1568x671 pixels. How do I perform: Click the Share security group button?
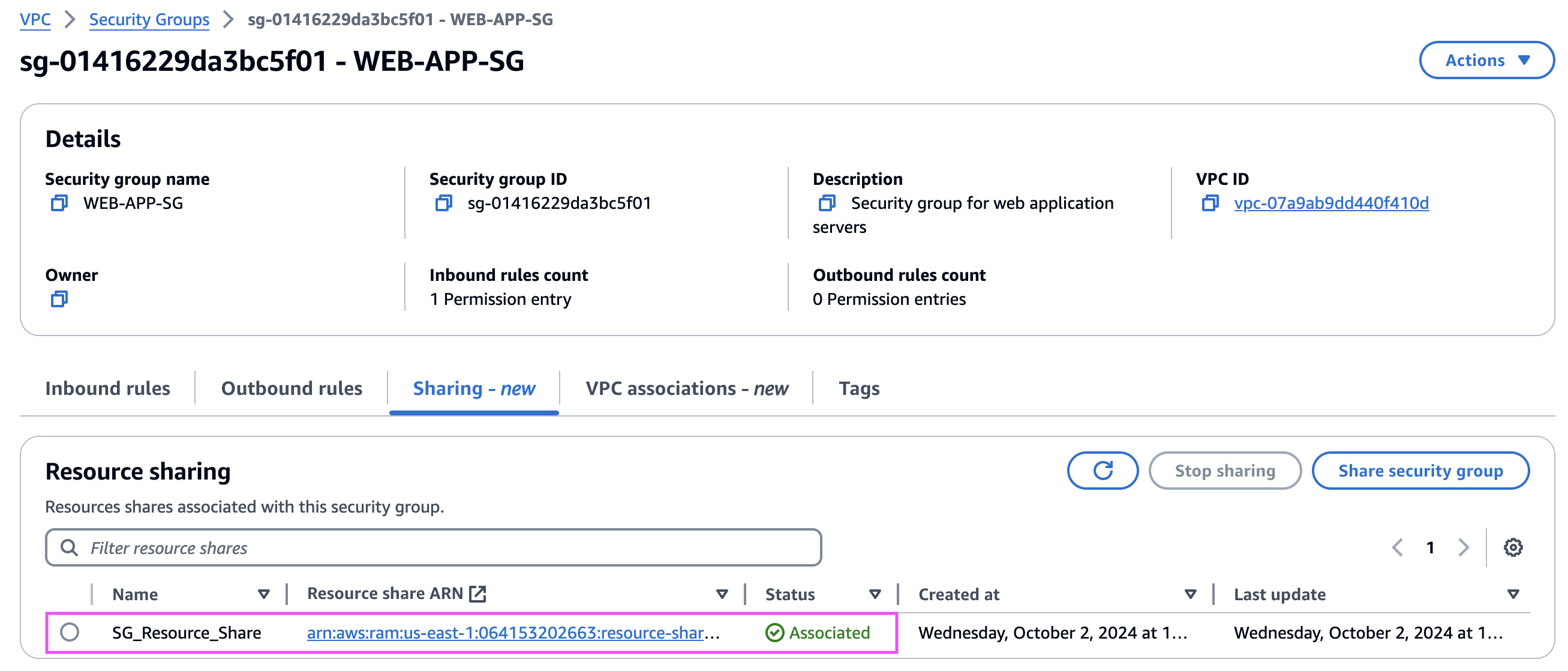(x=1419, y=470)
